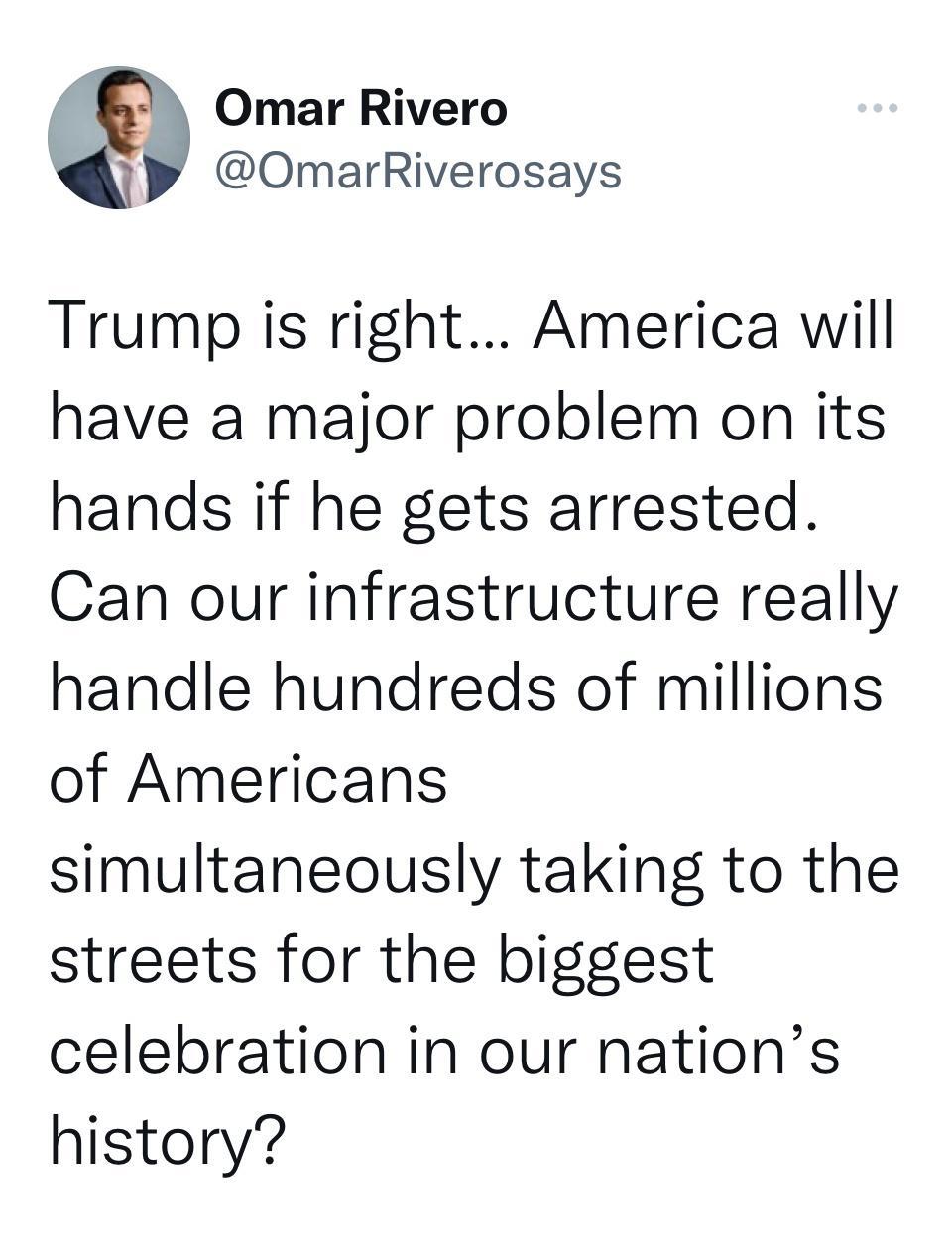
Task: Open the author profile via their name
Action: [361, 109]
